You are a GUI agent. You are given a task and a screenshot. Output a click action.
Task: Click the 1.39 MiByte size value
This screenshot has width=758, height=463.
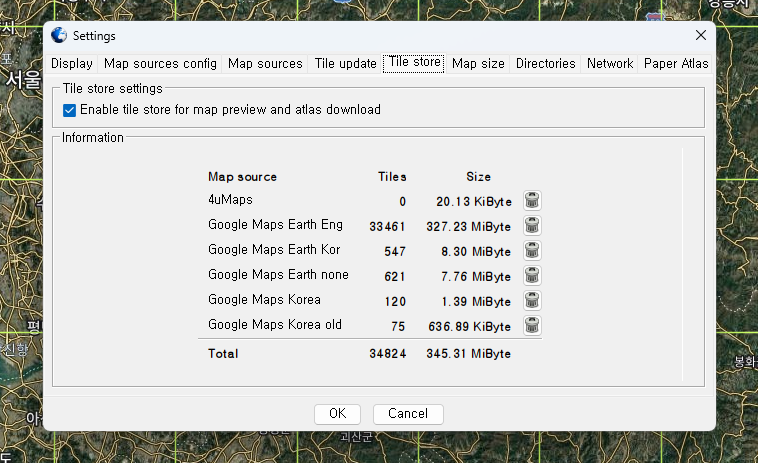coord(476,302)
